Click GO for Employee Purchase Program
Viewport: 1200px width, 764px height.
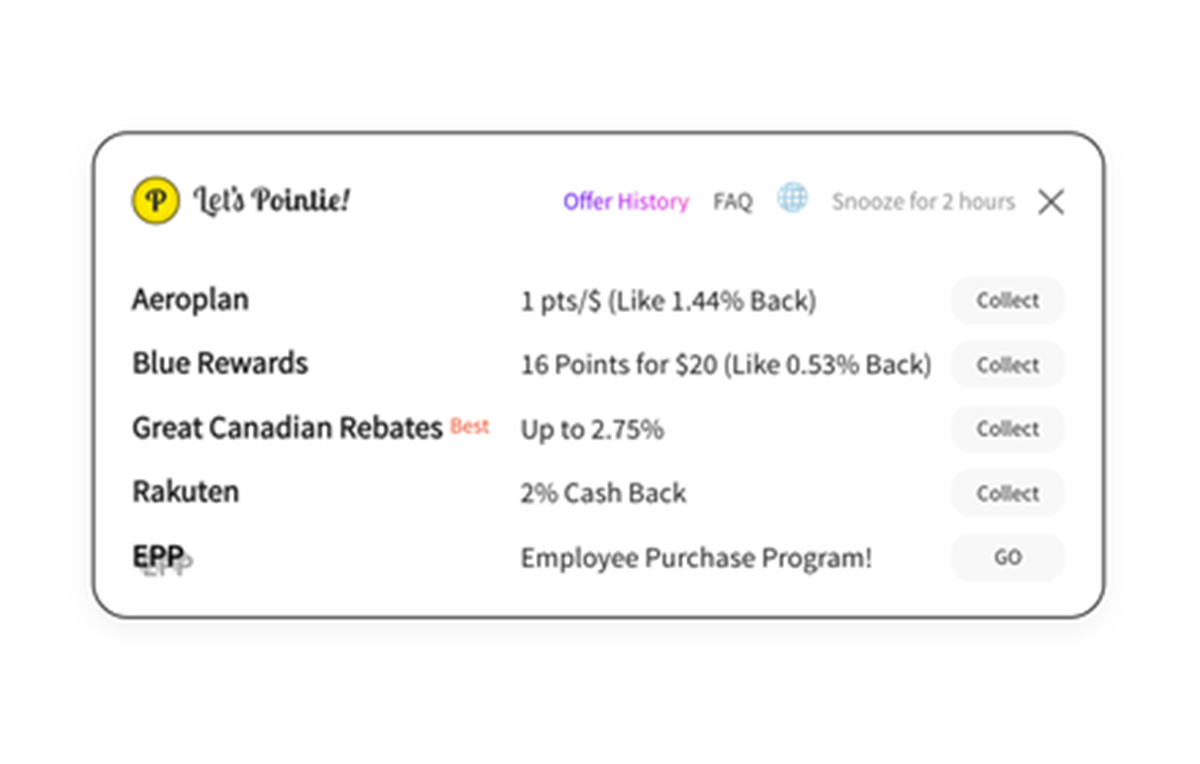(1008, 557)
